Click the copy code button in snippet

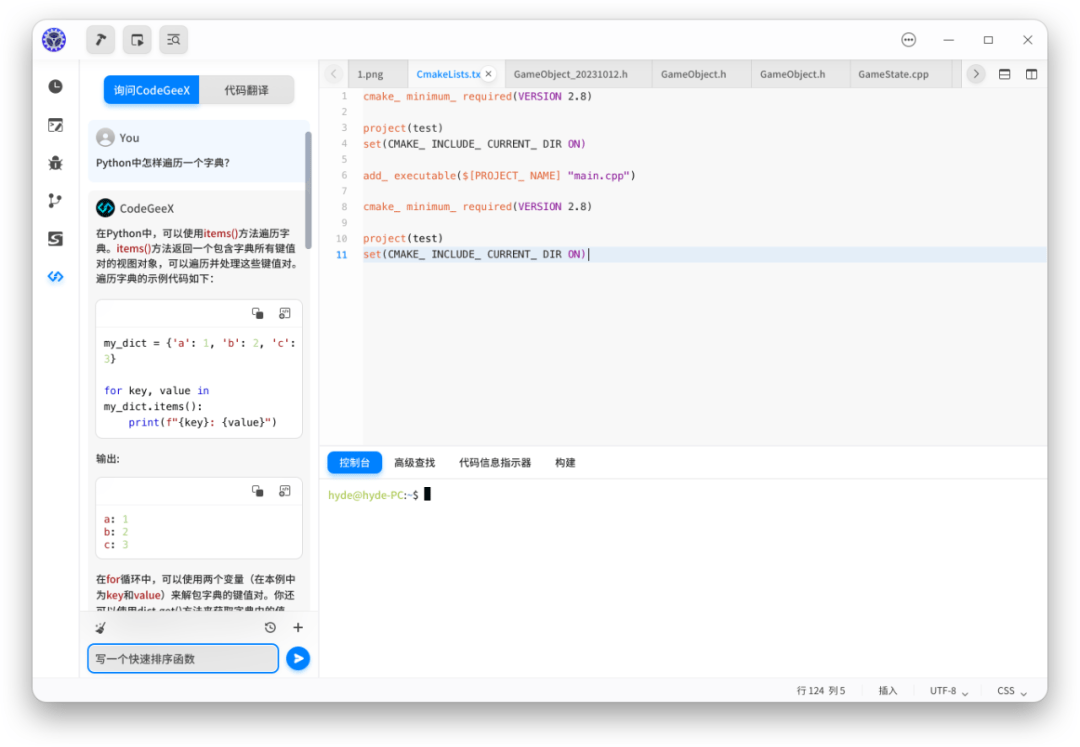point(257,313)
